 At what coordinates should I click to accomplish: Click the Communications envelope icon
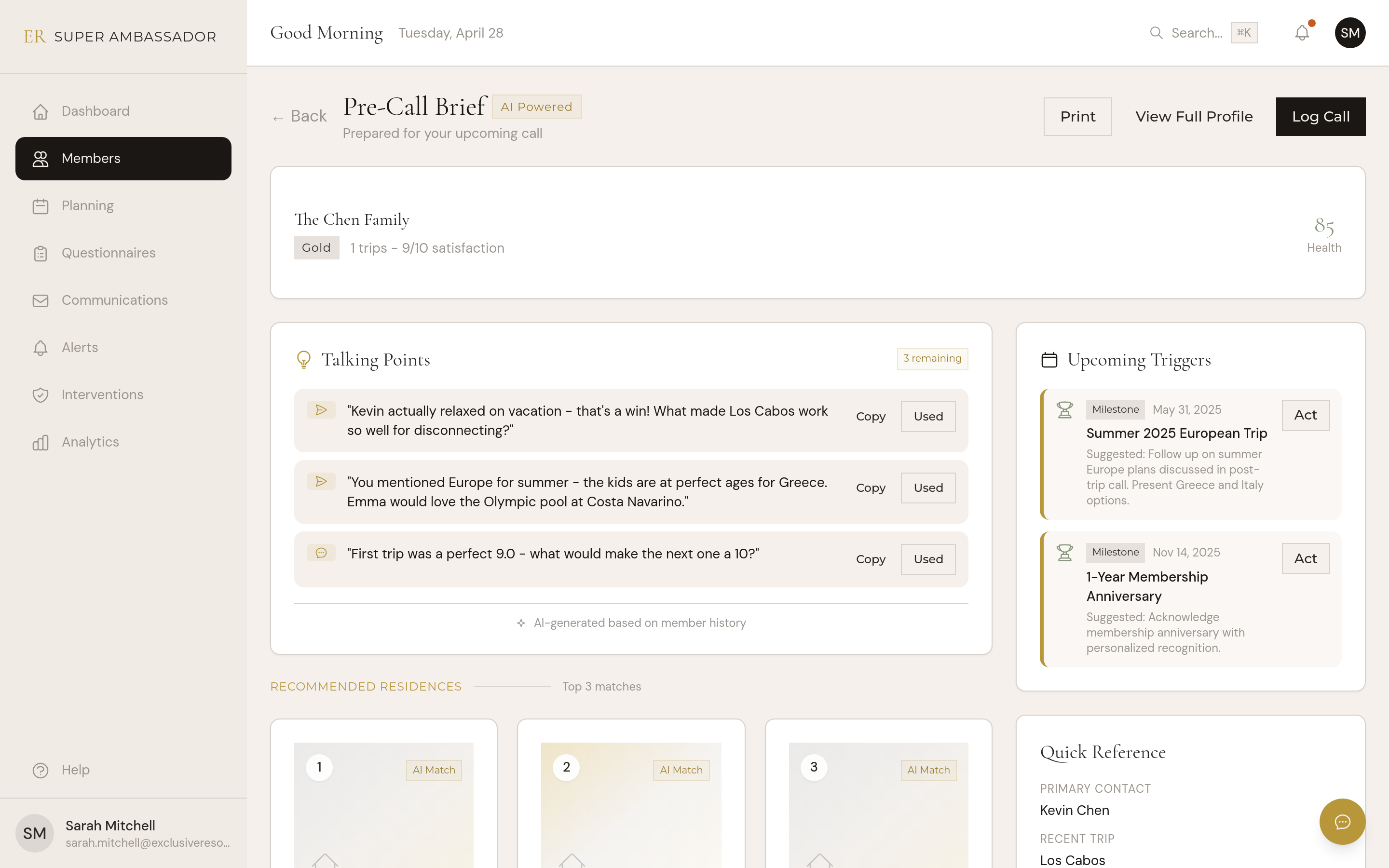(x=40, y=300)
